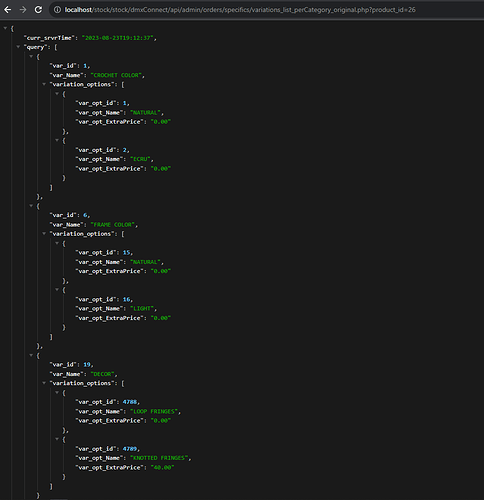Collapse the DECOR variation object
The height and width of the screenshot is (500, 484).
31,355
